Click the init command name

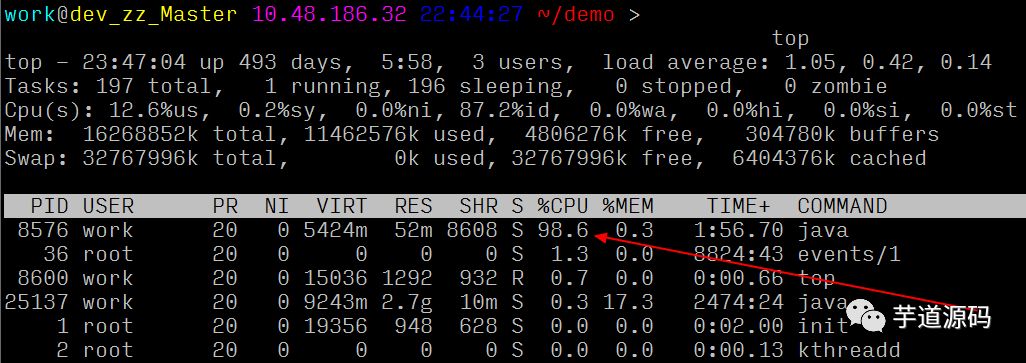click(x=823, y=326)
